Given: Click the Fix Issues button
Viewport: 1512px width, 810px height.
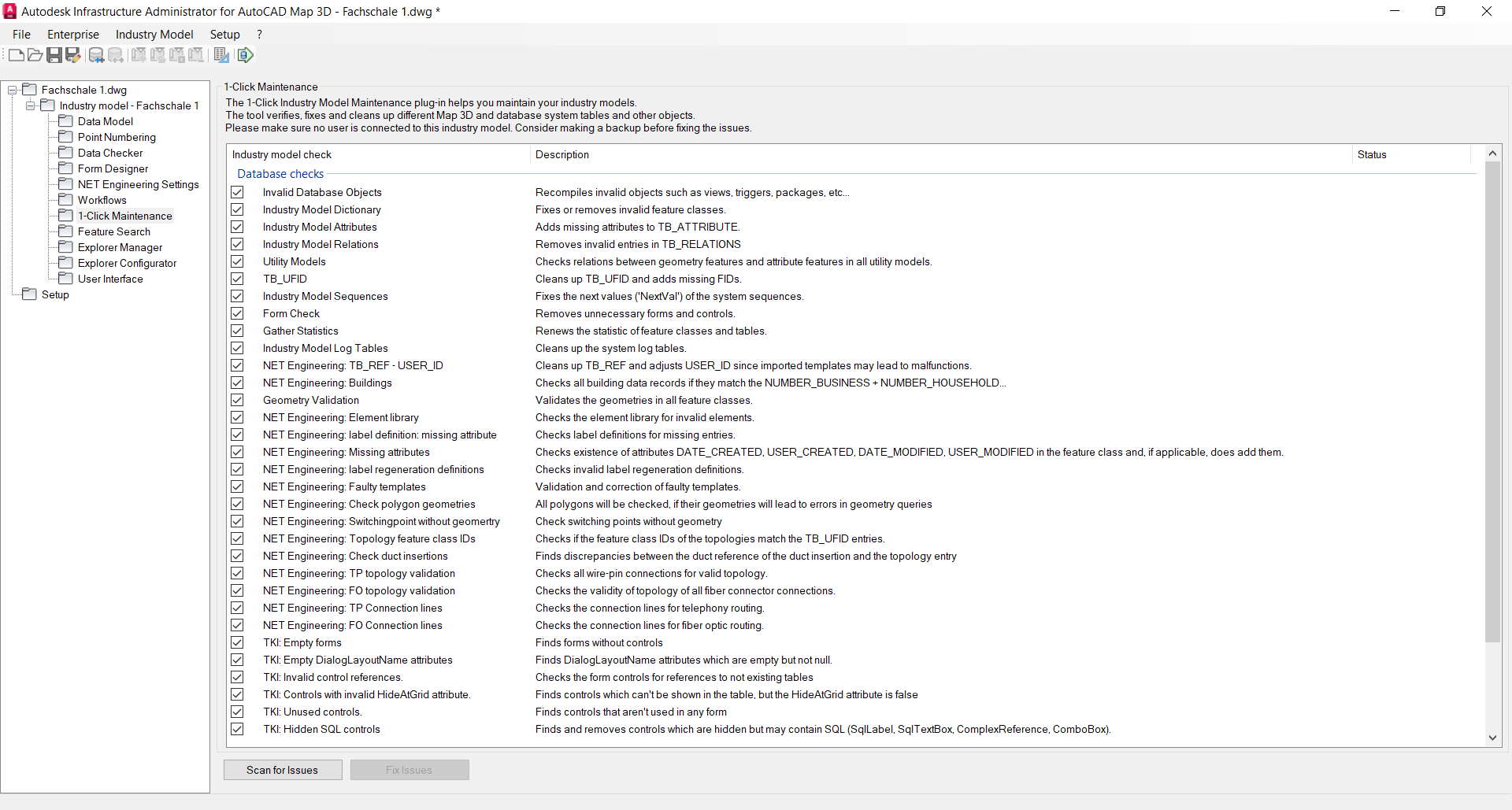Looking at the screenshot, I should click(x=409, y=770).
